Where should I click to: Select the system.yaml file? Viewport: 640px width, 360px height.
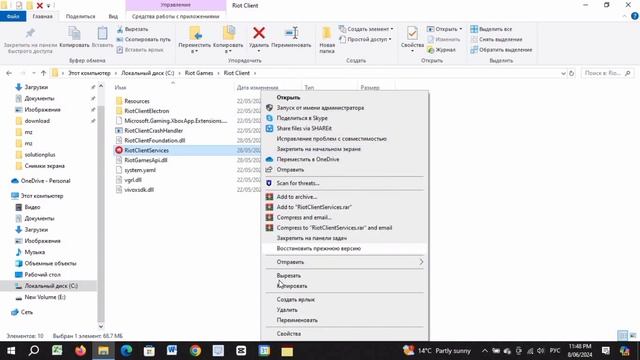point(140,170)
